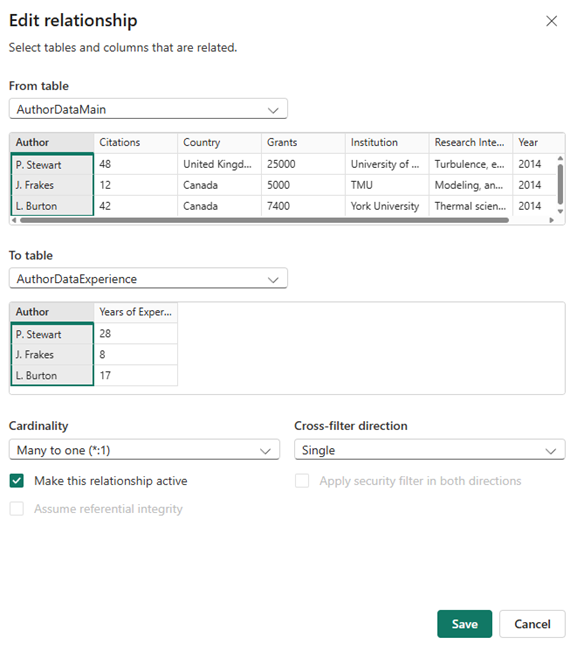Expand the Cross-filter direction dropdown
Screen dimensions: 577x651
(430, 450)
